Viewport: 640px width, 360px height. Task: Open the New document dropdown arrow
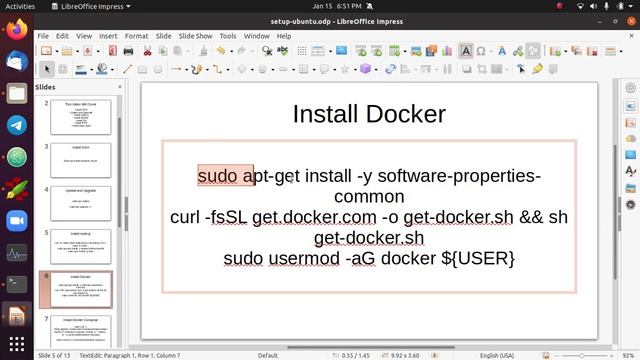57,51
